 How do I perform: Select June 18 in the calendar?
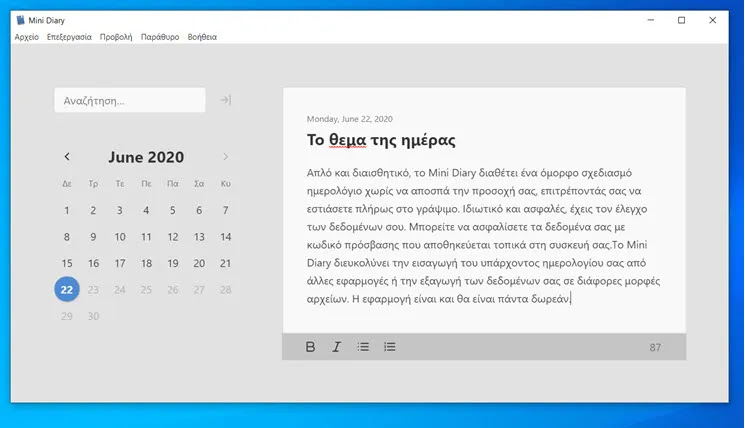click(x=146, y=263)
